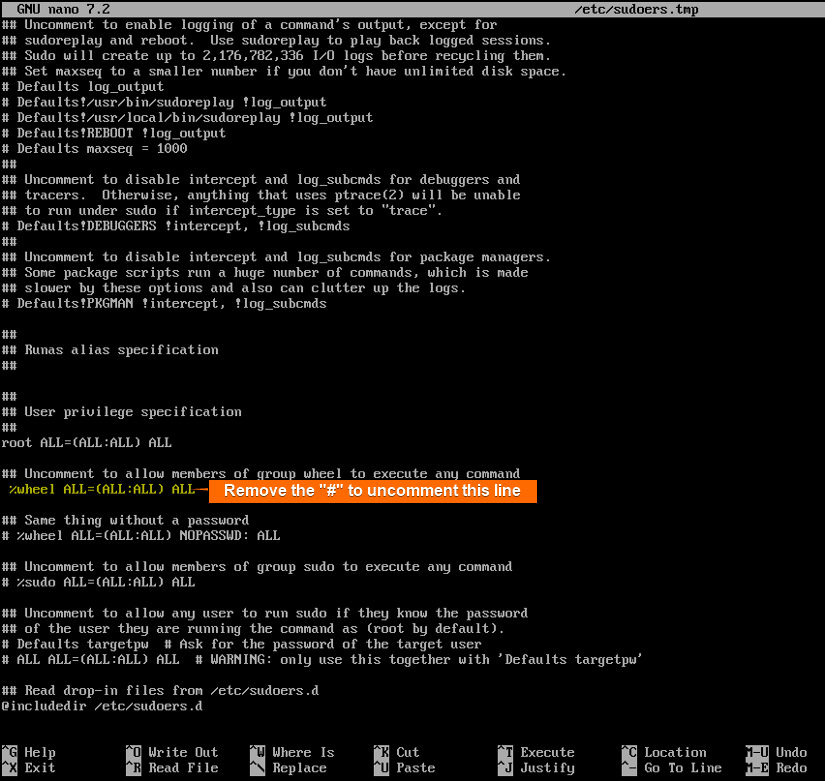Image resolution: width=825 pixels, height=781 pixels.
Task: Click line '## Same thing without a password'
Action: tap(125, 520)
